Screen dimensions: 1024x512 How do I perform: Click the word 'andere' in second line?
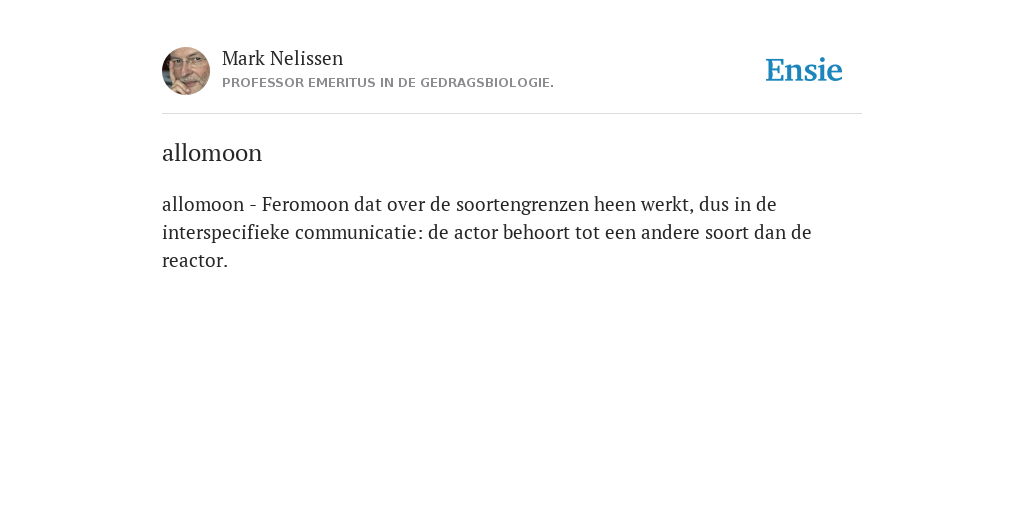coord(670,232)
